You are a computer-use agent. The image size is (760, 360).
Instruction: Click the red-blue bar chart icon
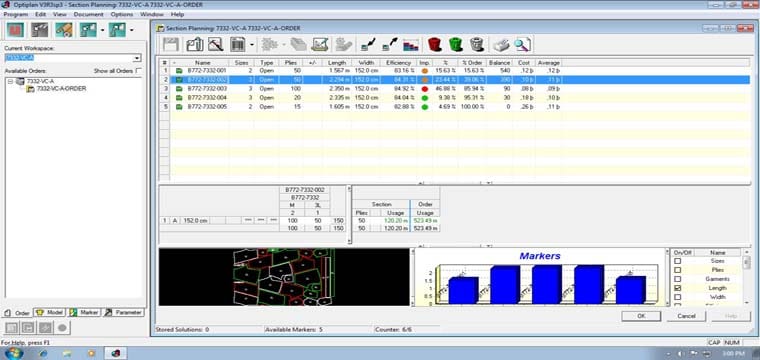coord(411,45)
